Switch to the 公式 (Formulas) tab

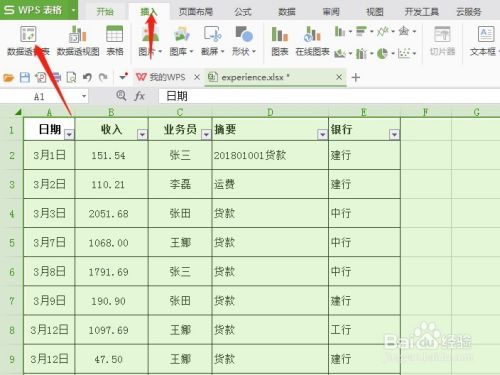click(x=242, y=12)
